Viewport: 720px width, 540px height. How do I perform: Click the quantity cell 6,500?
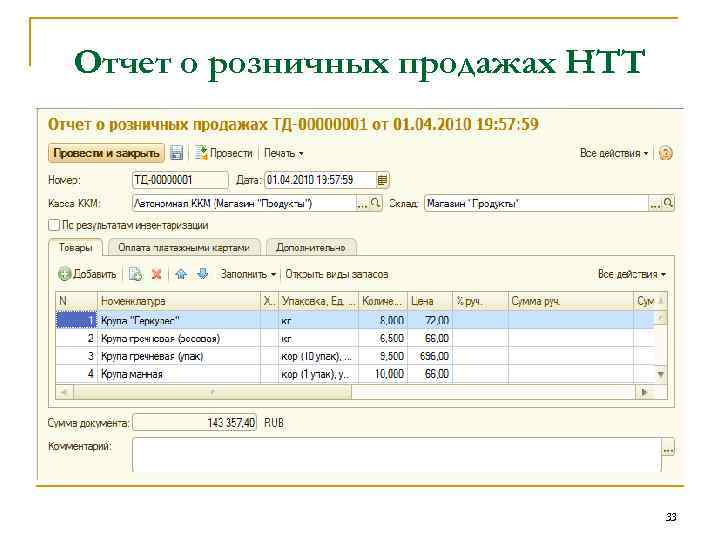click(x=382, y=338)
